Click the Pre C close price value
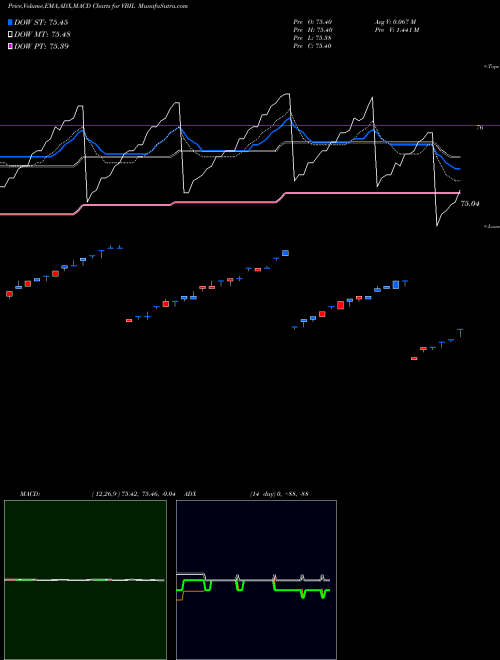500x660 pixels. 312,46
